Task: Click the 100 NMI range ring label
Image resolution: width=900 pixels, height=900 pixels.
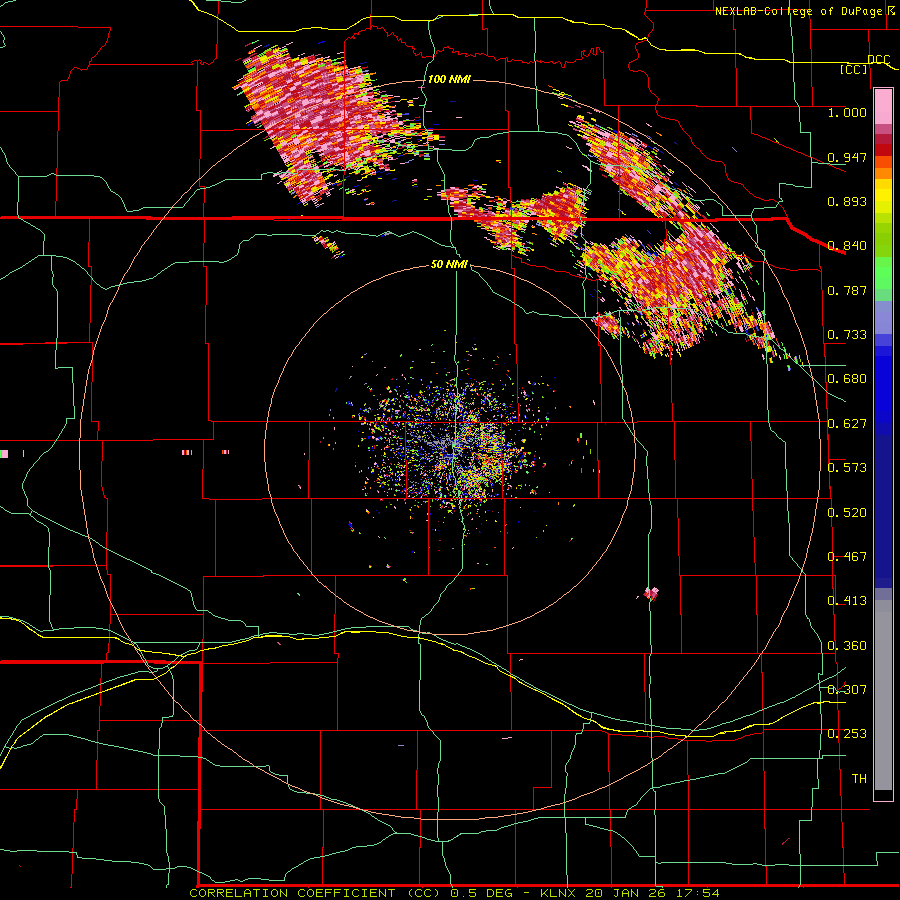Action: click(x=449, y=79)
